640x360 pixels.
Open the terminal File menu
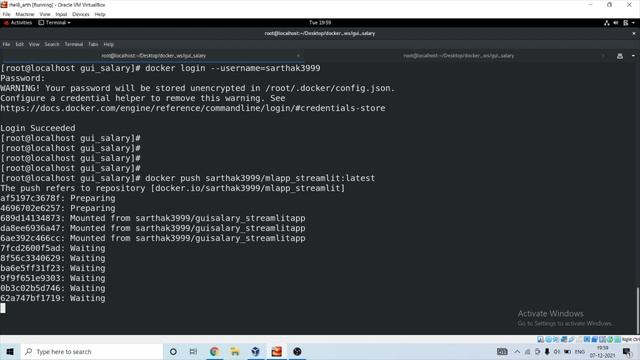point(6,44)
